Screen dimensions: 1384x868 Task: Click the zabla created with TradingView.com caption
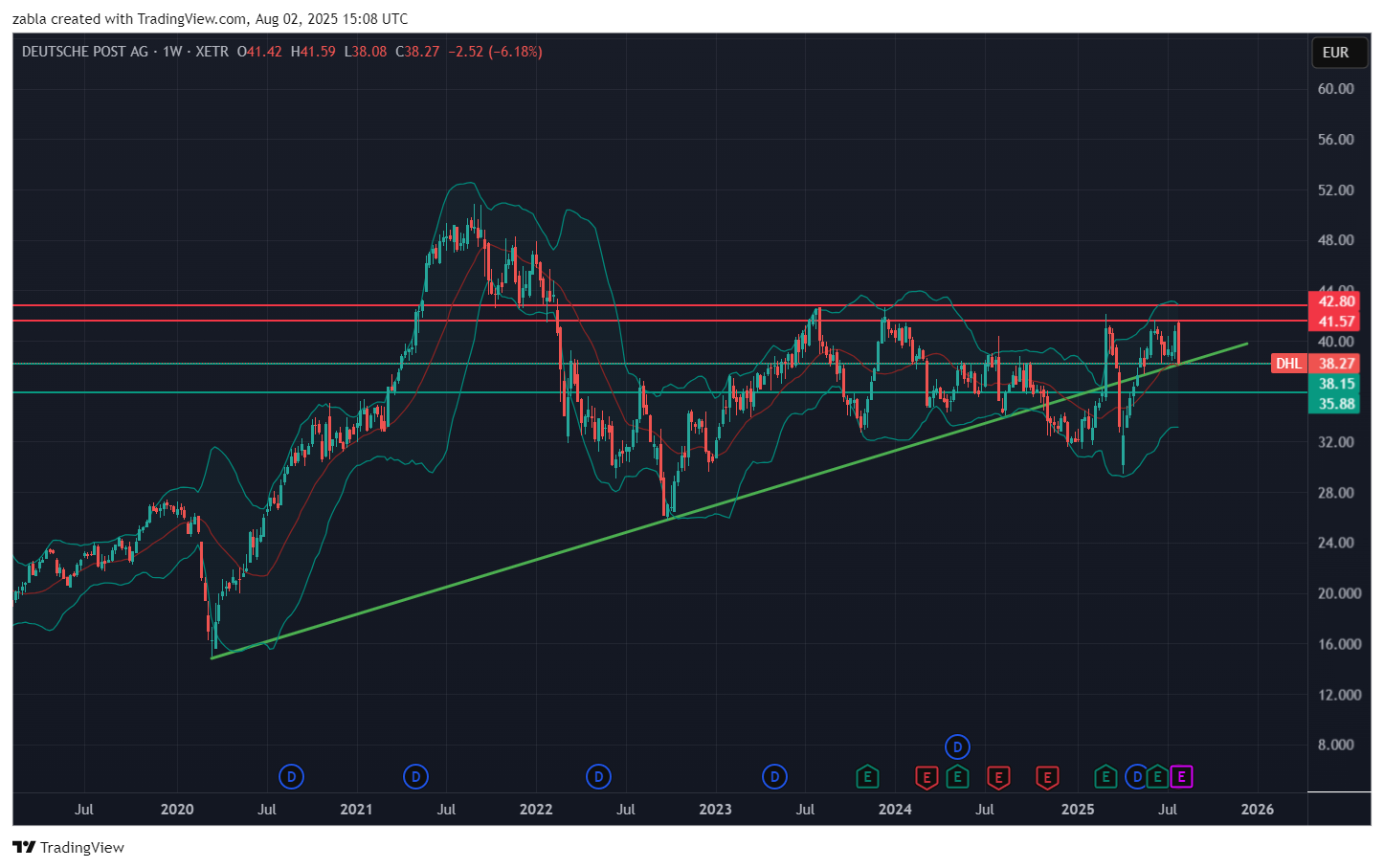[x=210, y=18]
